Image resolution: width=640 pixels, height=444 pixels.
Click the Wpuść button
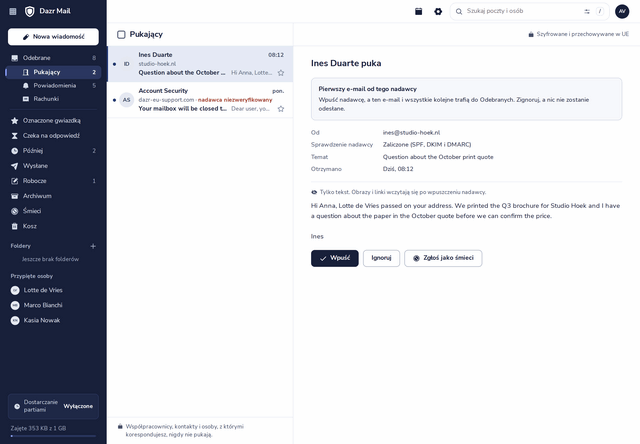(x=335, y=258)
